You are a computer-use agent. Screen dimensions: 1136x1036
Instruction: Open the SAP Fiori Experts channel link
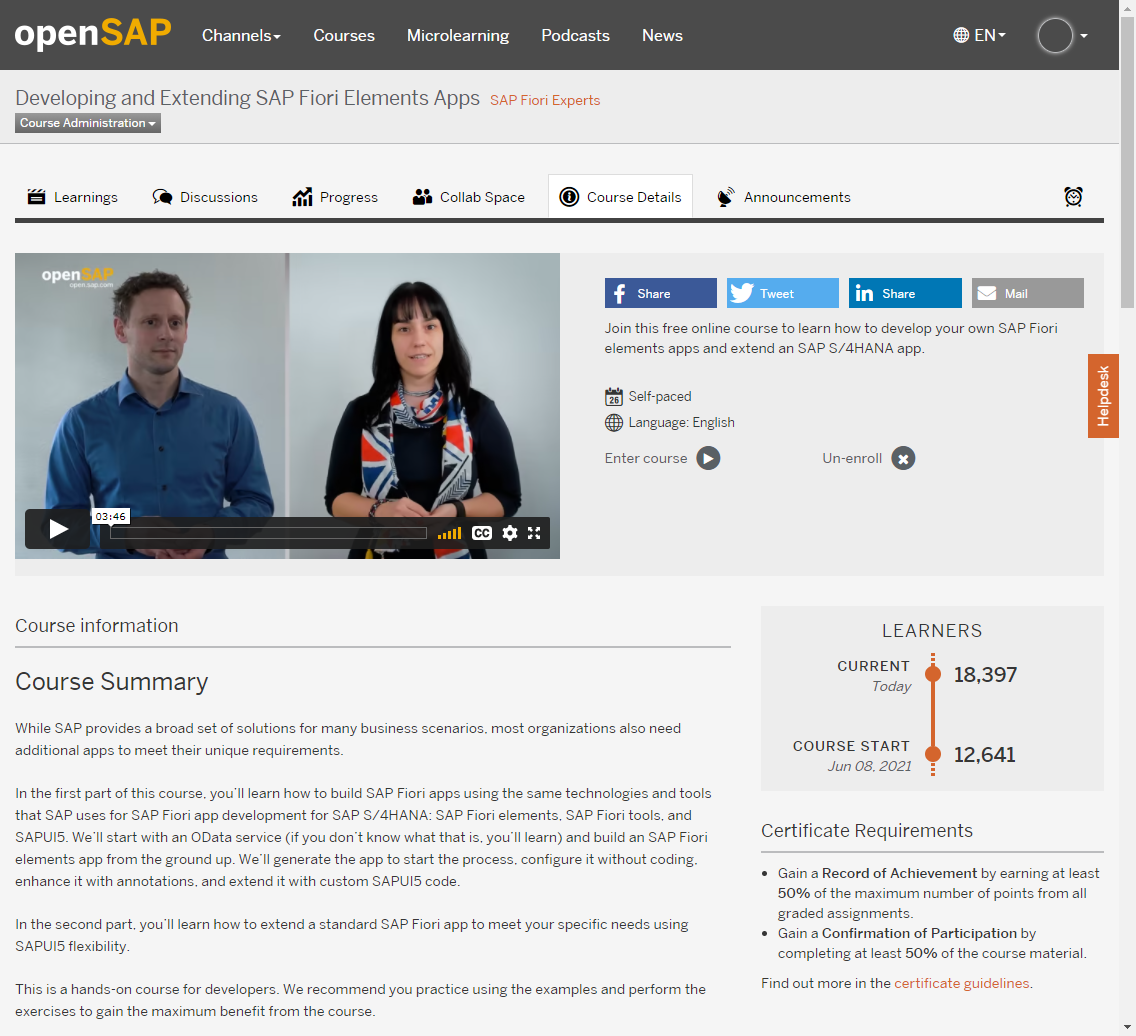(545, 100)
